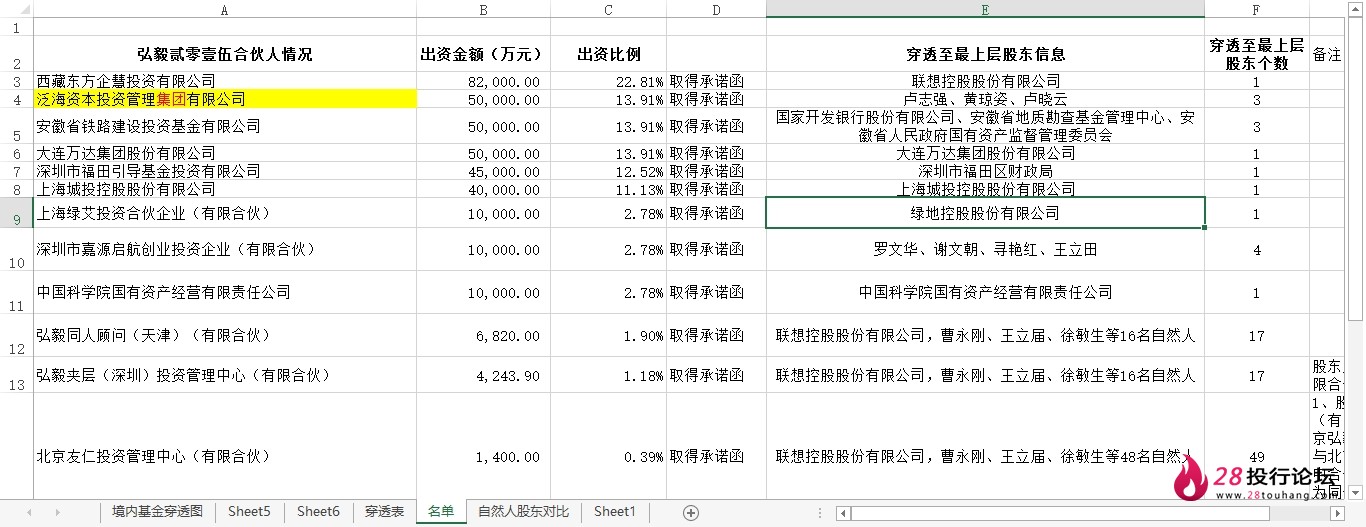The image size is (1366, 527).
Task: Select column F header
Action: pyautogui.click(x=1256, y=9)
